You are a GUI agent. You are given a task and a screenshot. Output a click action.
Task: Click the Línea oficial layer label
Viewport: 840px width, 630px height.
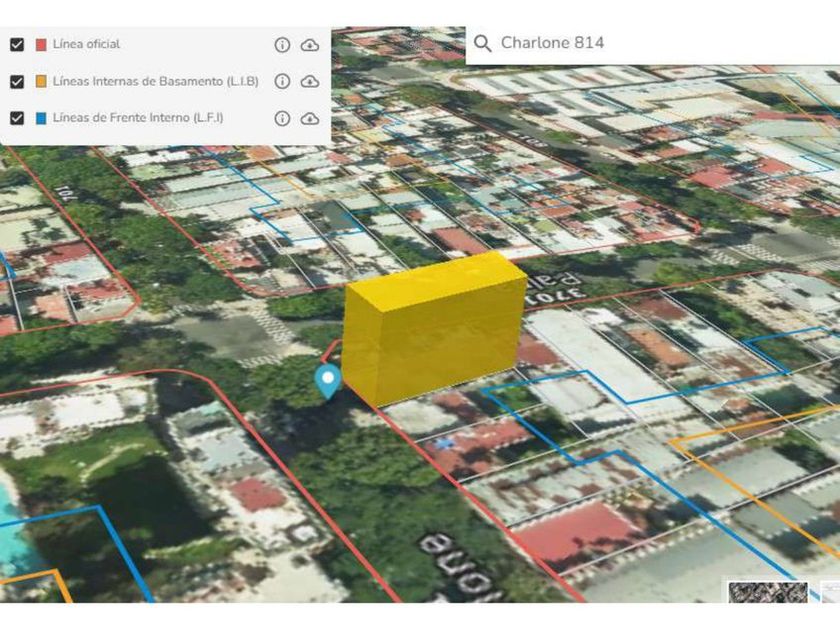coord(87,45)
